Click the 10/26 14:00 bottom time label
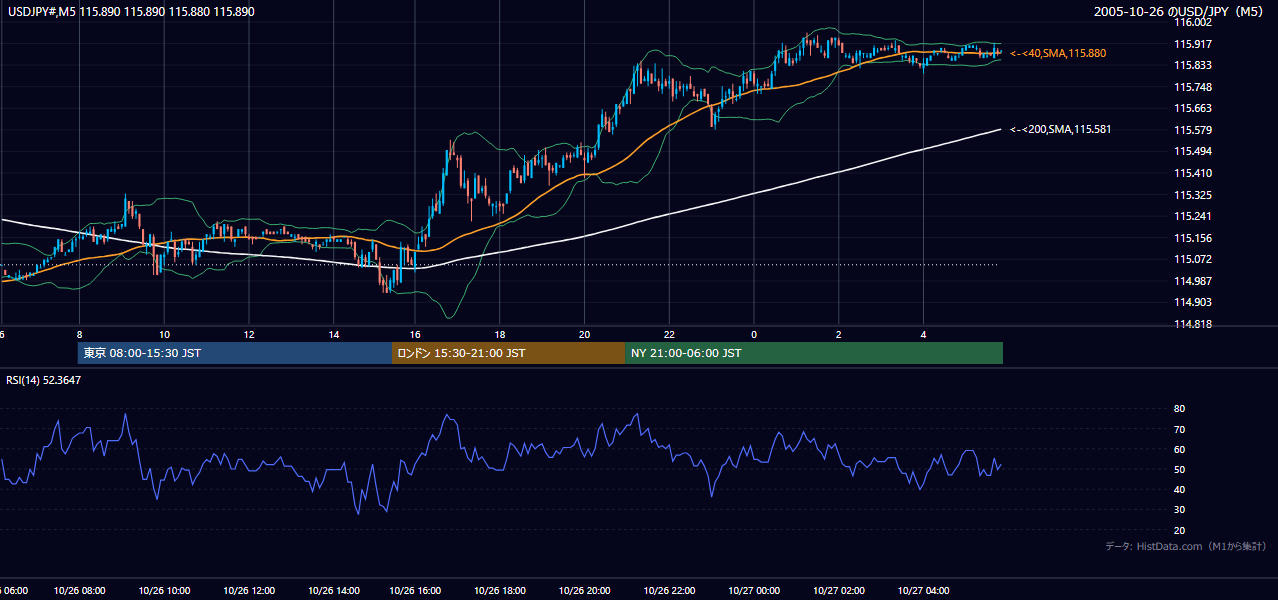1278x600 pixels. [334, 591]
